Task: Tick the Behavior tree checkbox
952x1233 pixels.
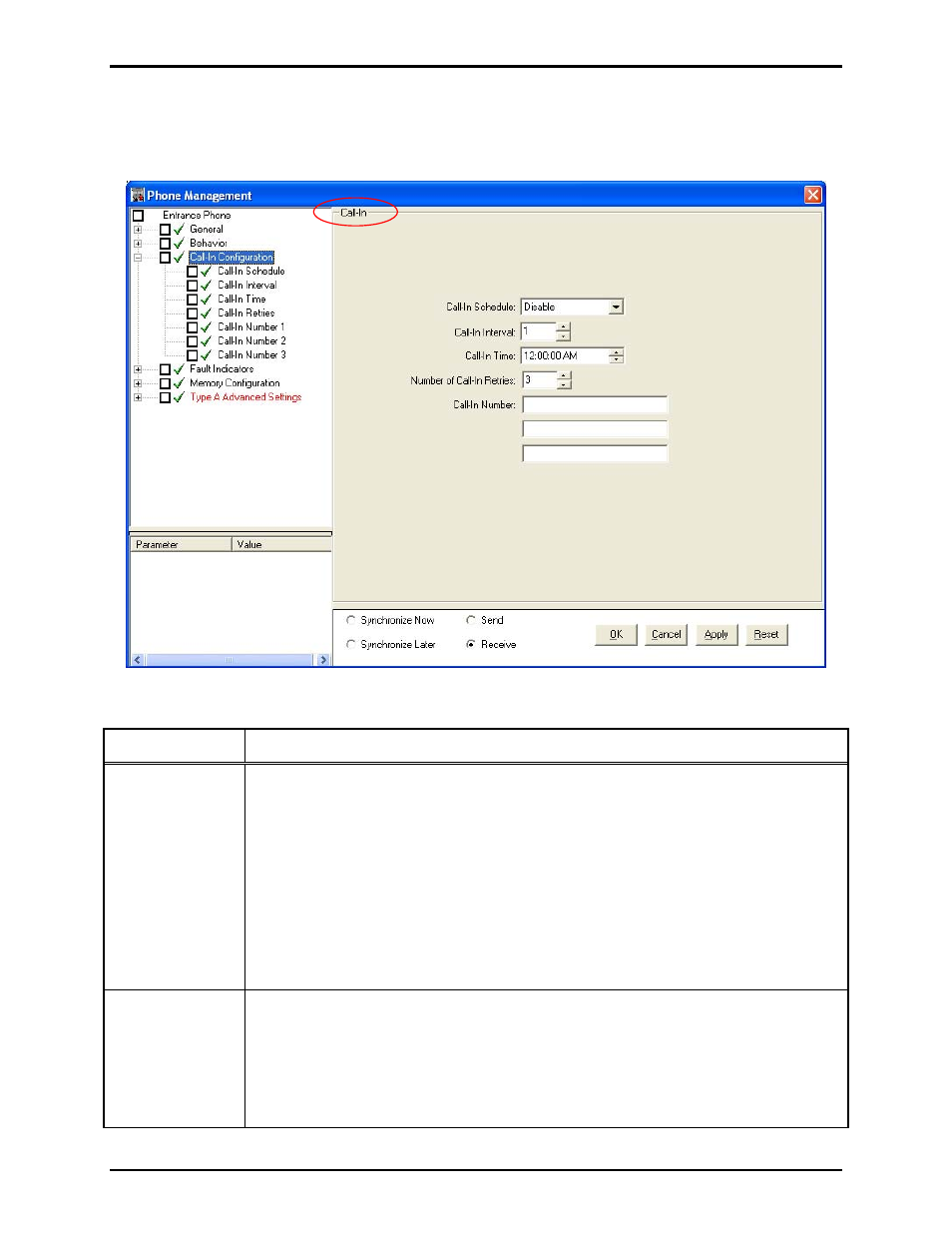Action: tap(166, 244)
